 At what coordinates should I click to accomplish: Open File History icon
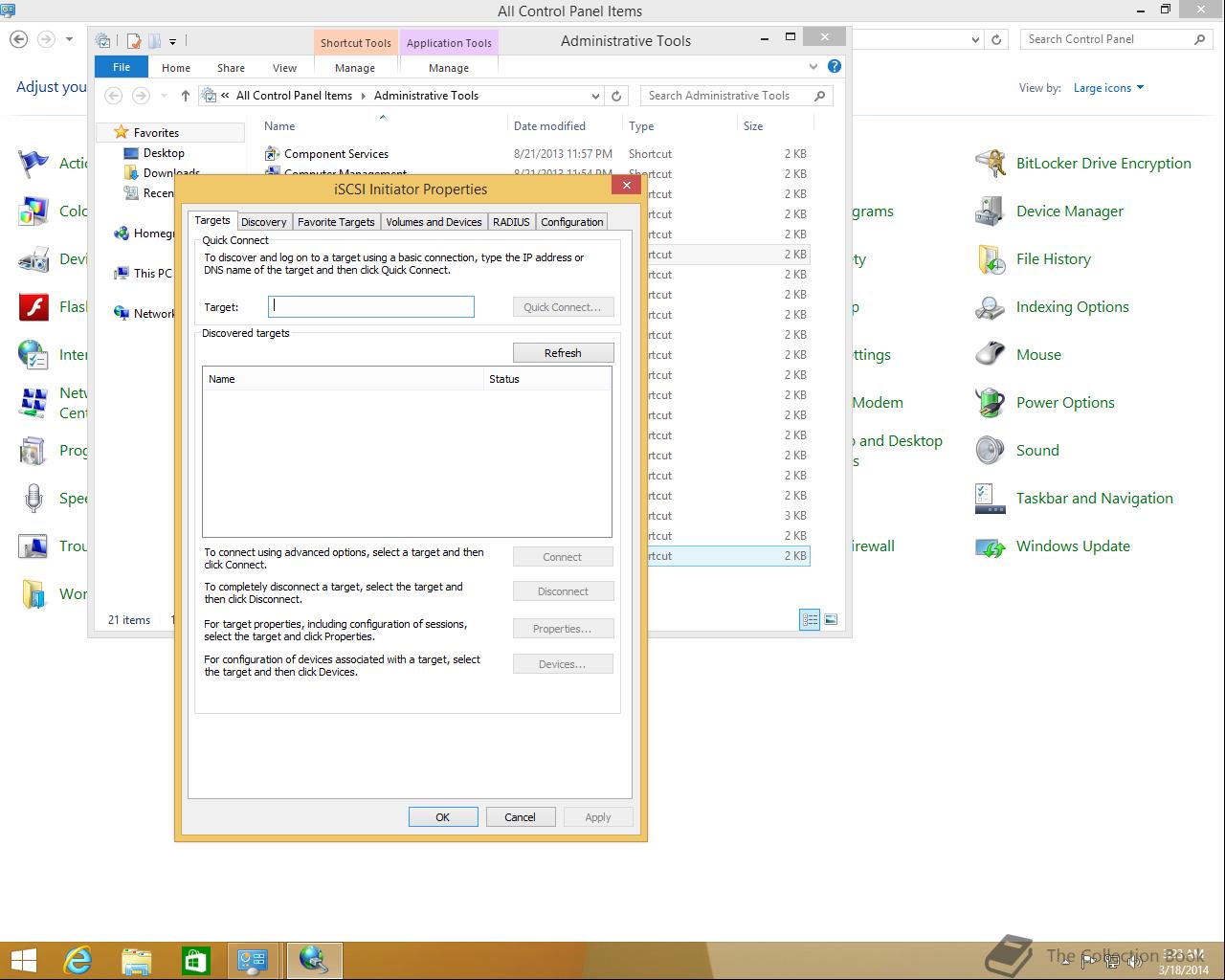pyautogui.click(x=991, y=259)
